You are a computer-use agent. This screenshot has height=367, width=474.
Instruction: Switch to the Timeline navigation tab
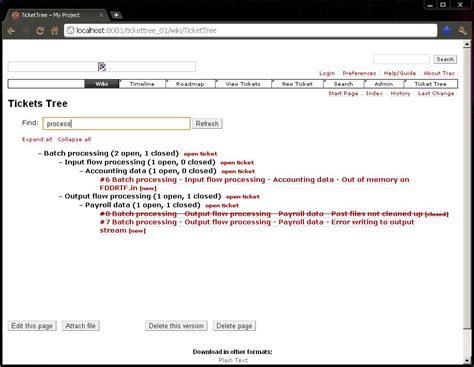[142, 84]
